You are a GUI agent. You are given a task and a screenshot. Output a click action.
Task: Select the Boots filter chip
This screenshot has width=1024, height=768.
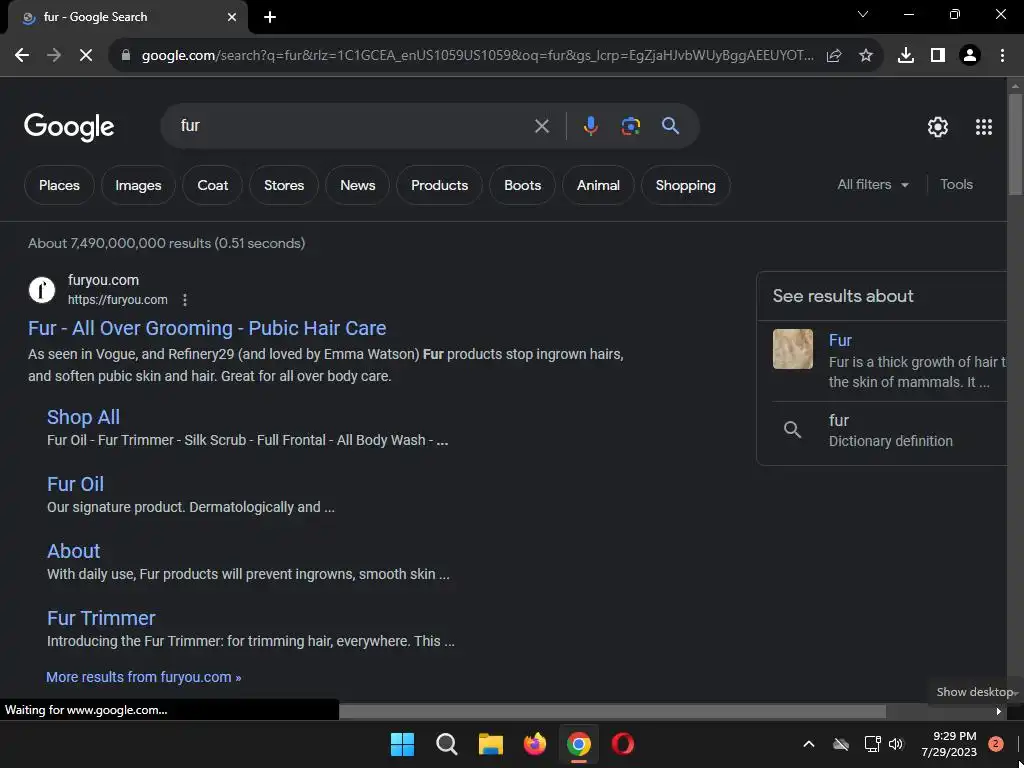(522, 185)
